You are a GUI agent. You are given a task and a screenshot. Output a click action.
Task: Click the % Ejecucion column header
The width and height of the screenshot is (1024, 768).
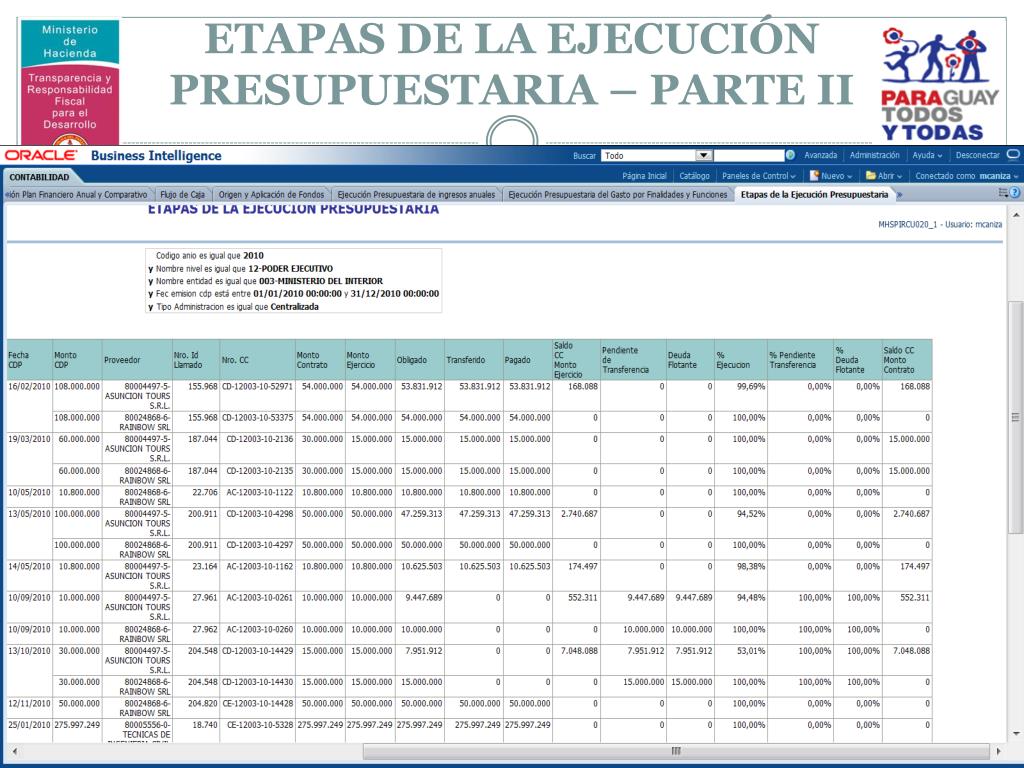[741, 360]
